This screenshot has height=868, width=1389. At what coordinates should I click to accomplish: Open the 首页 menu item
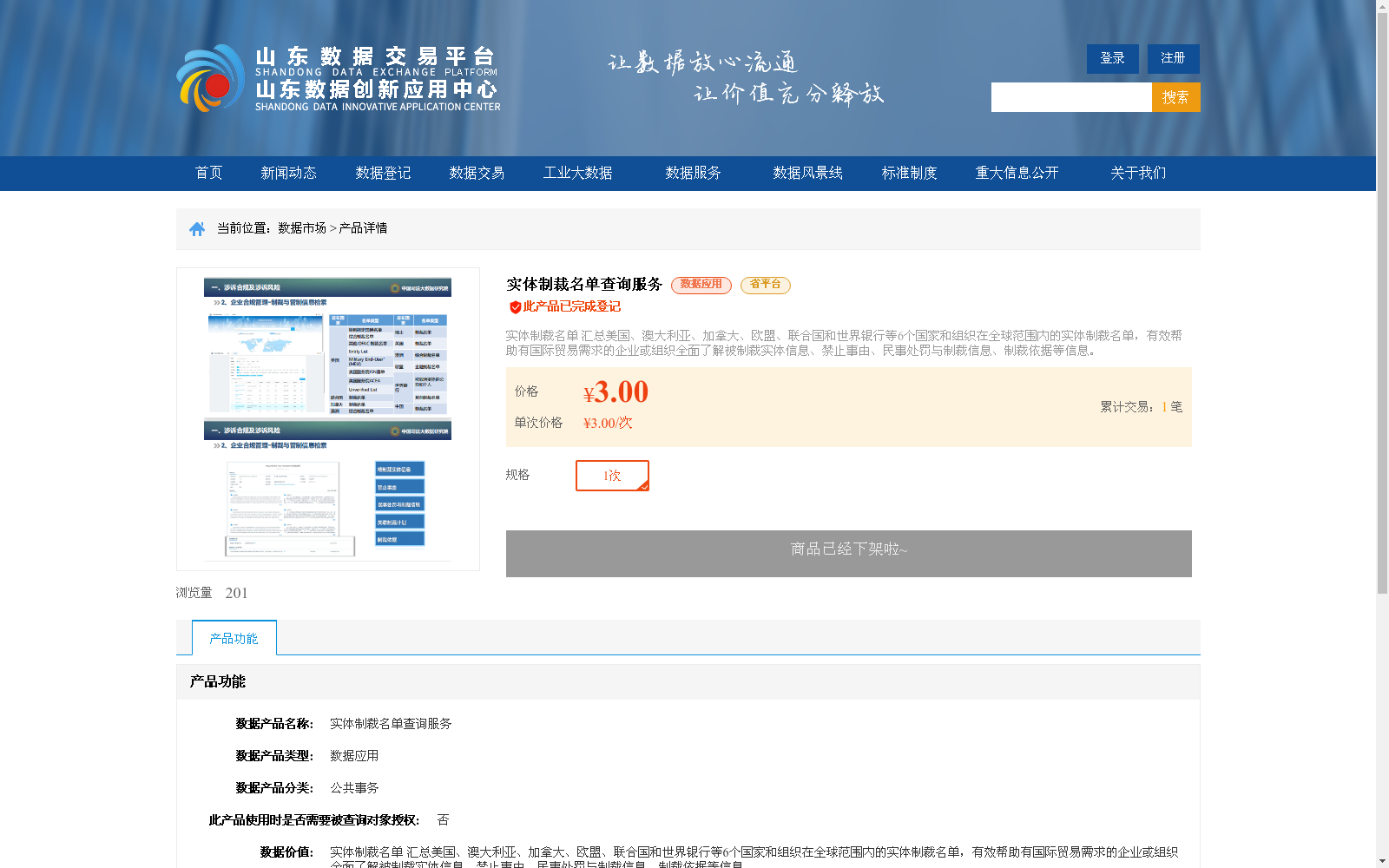(209, 173)
